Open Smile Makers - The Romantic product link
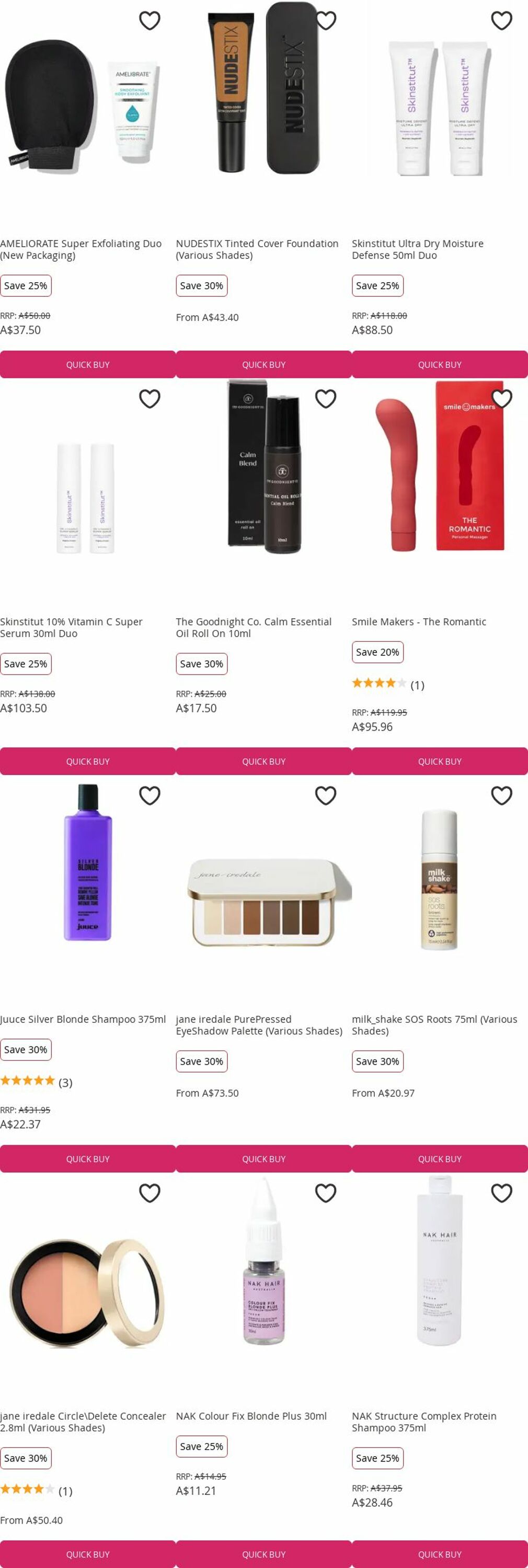Viewport: 528px width, 1568px height. click(x=419, y=621)
